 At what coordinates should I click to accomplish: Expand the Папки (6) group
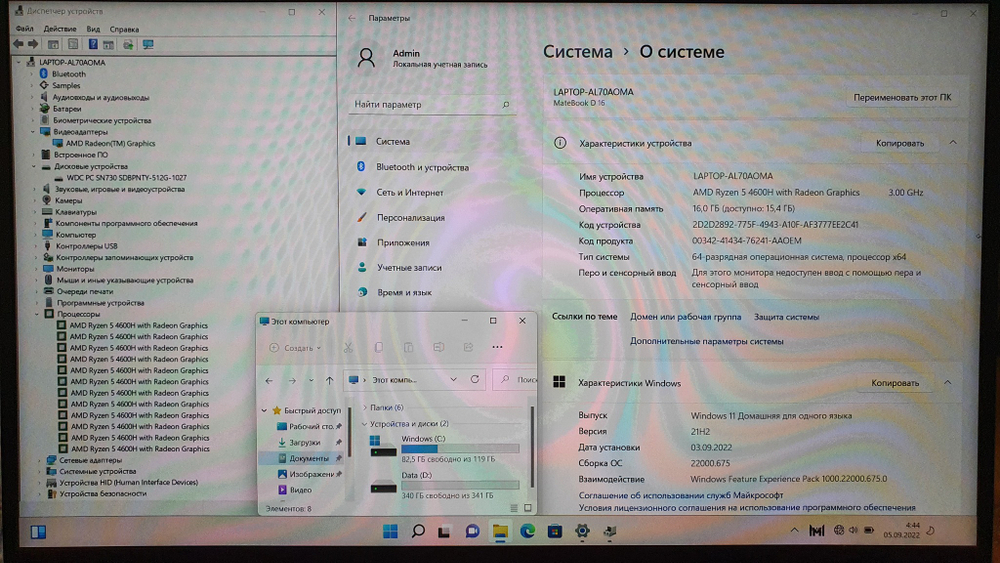(365, 407)
